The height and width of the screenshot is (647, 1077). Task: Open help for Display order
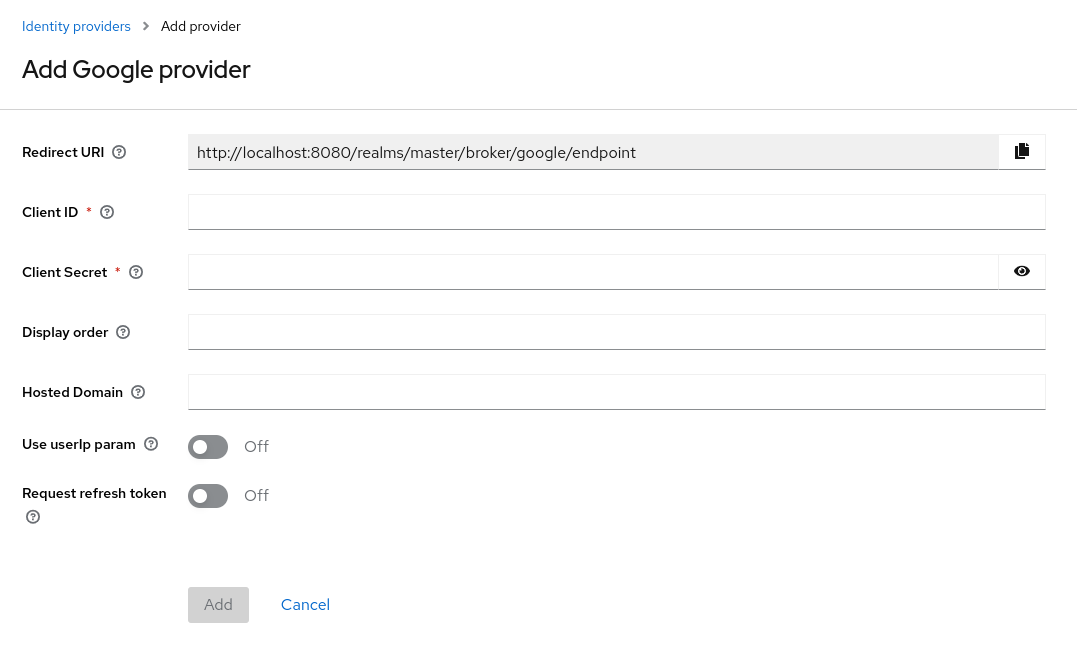click(122, 332)
